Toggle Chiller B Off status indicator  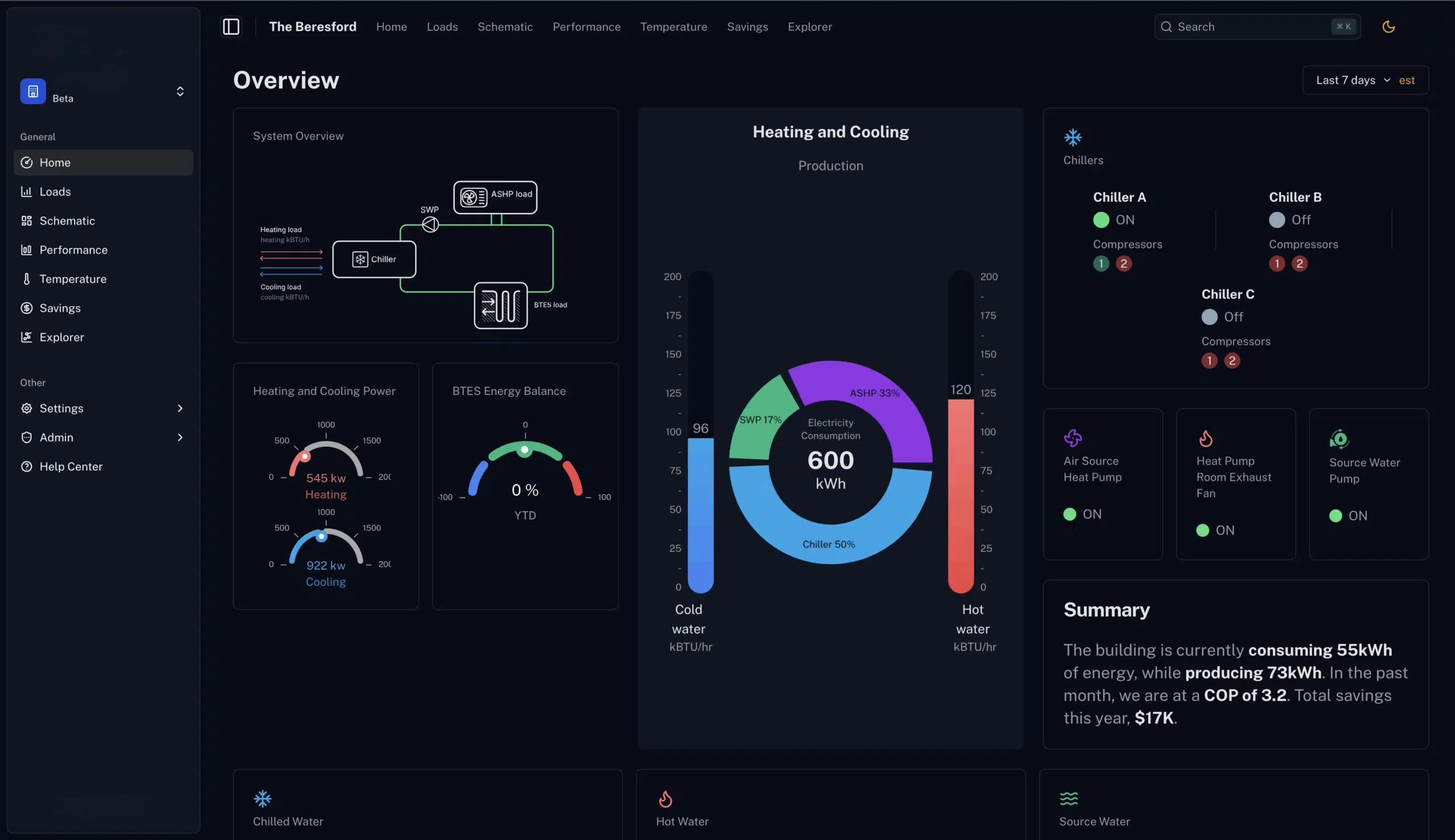coord(1277,220)
